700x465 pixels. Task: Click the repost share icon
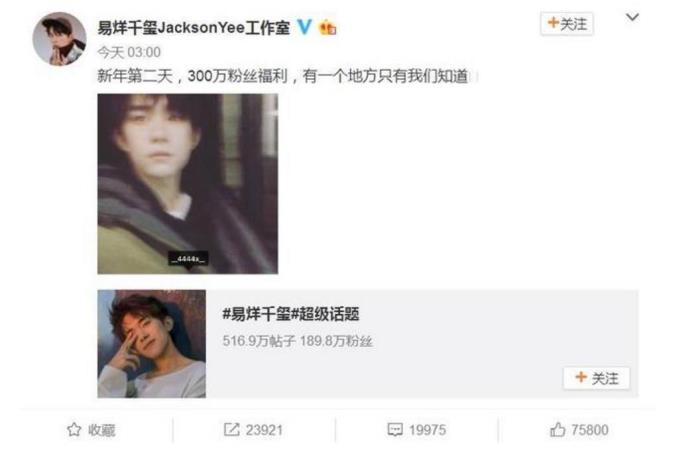[231, 430]
